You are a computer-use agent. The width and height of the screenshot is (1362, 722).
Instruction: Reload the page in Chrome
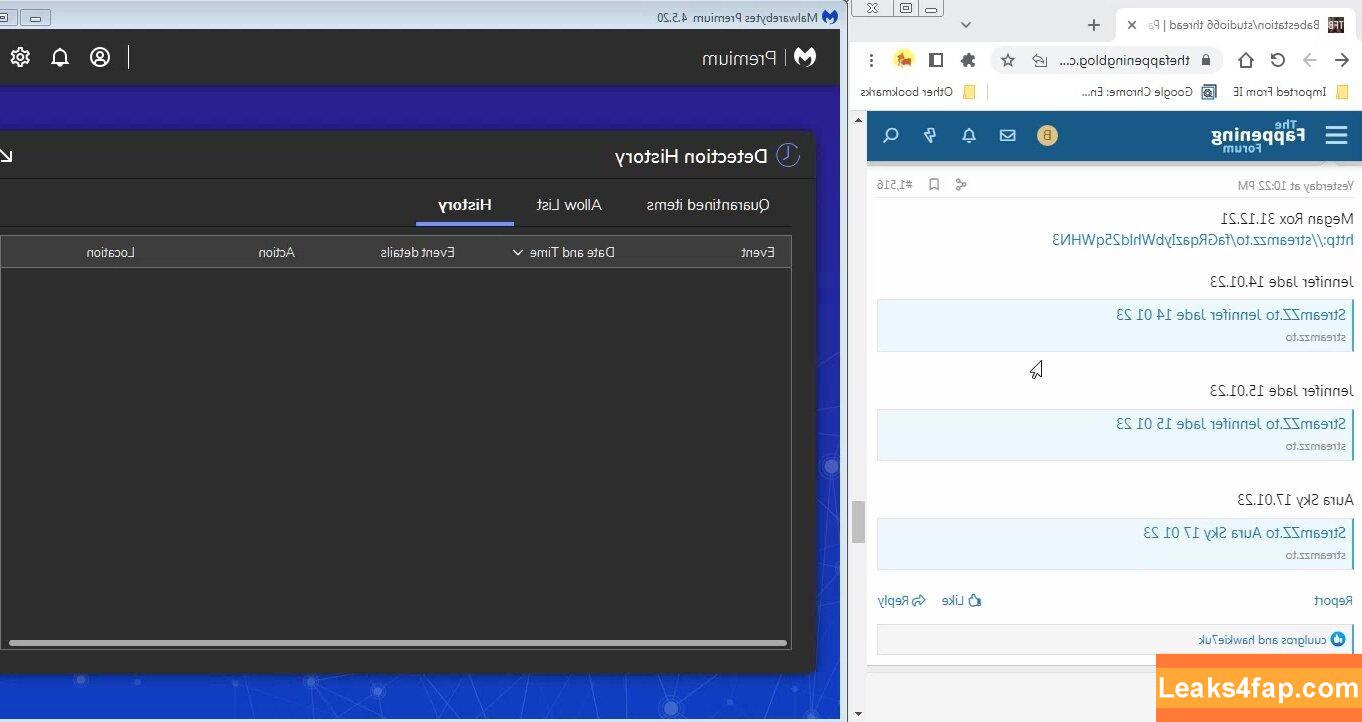(x=1277, y=60)
